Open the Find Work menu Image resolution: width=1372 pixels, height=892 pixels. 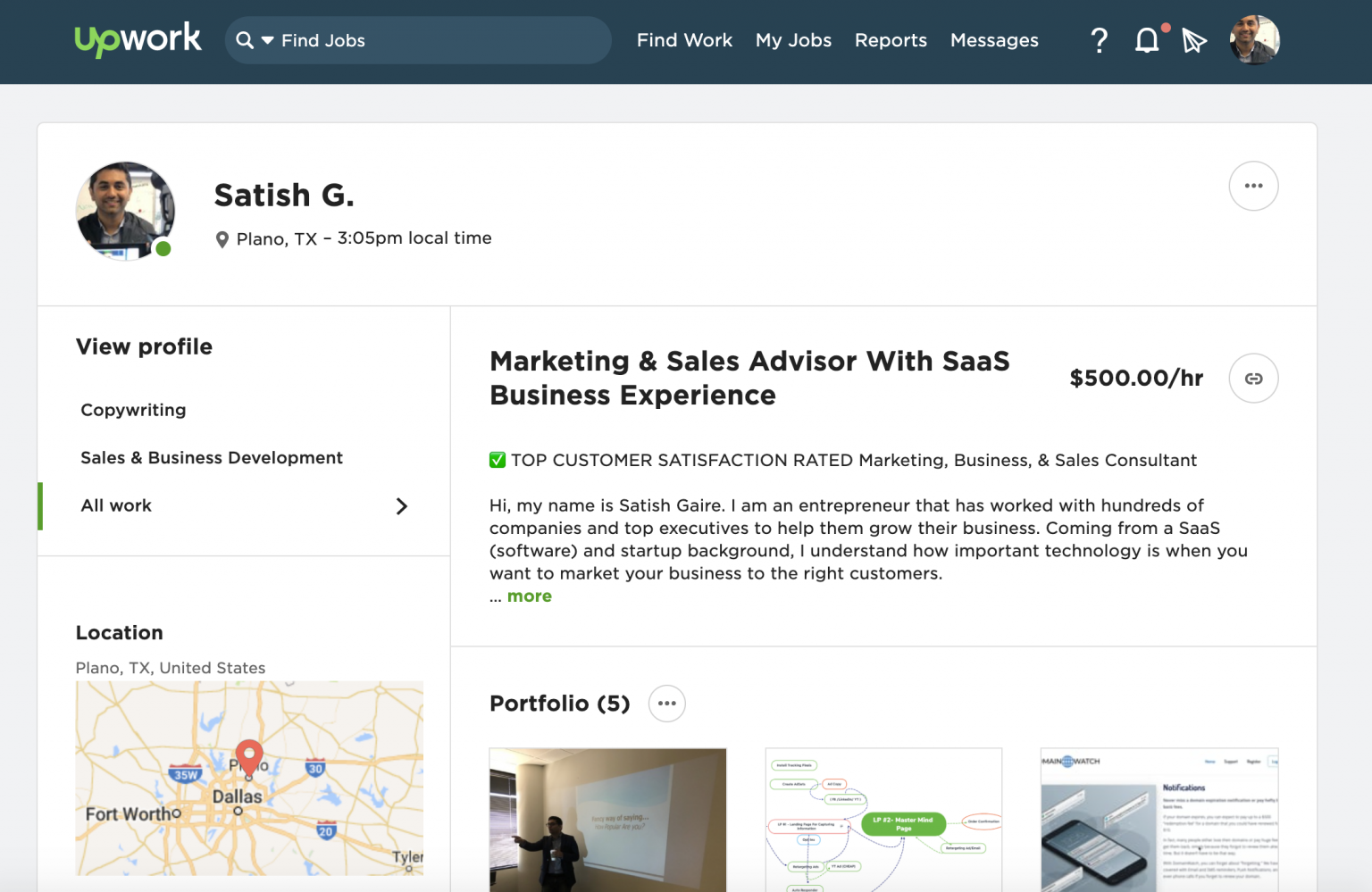[x=684, y=40]
